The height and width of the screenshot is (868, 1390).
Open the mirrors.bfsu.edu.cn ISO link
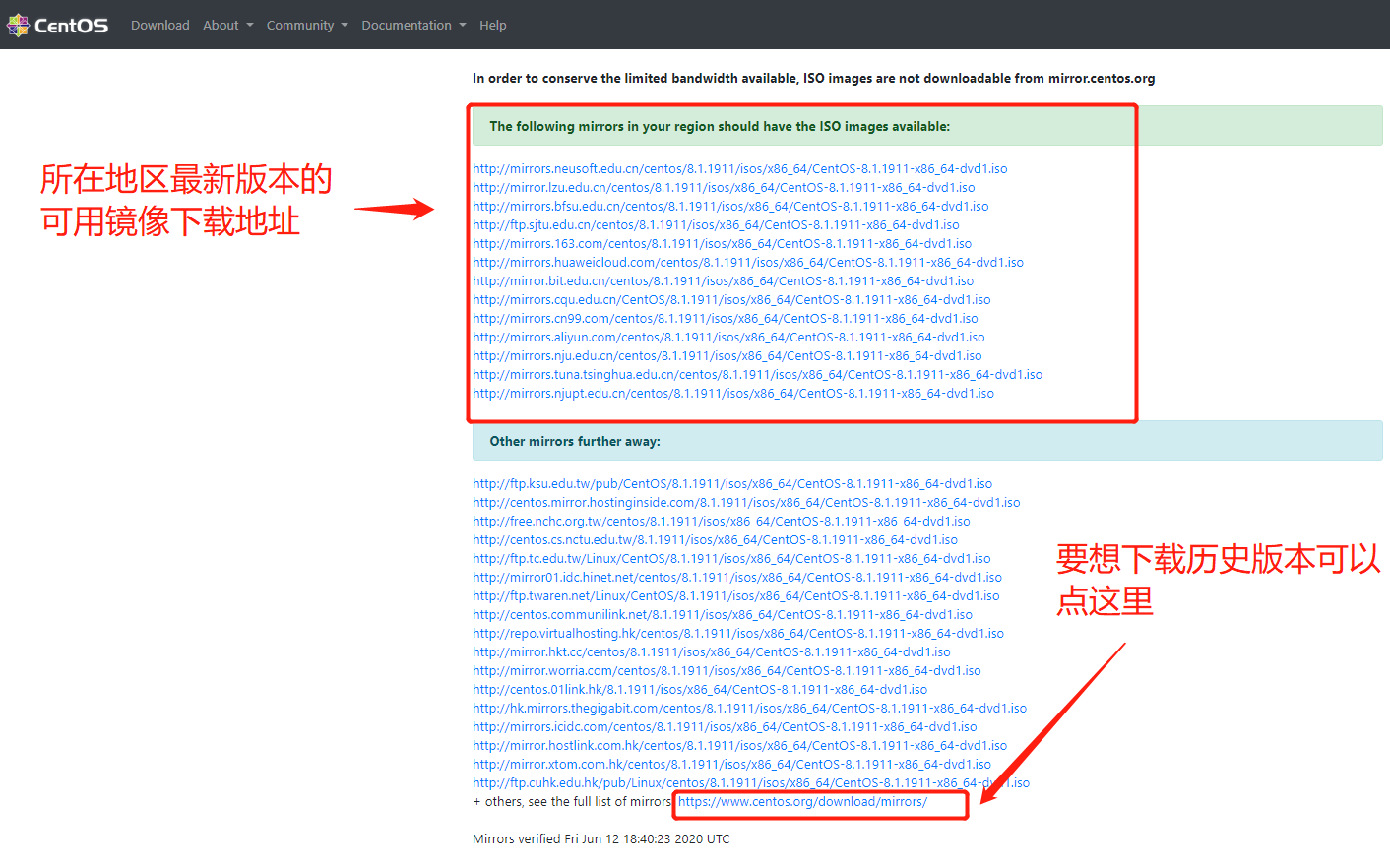[x=730, y=207]
